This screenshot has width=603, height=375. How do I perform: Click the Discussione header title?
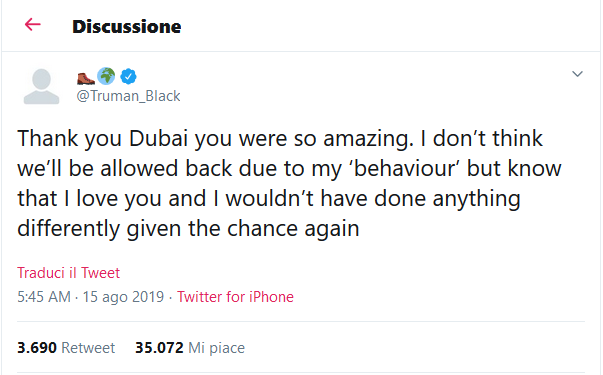pyautogui.click(x=127, y=27)
